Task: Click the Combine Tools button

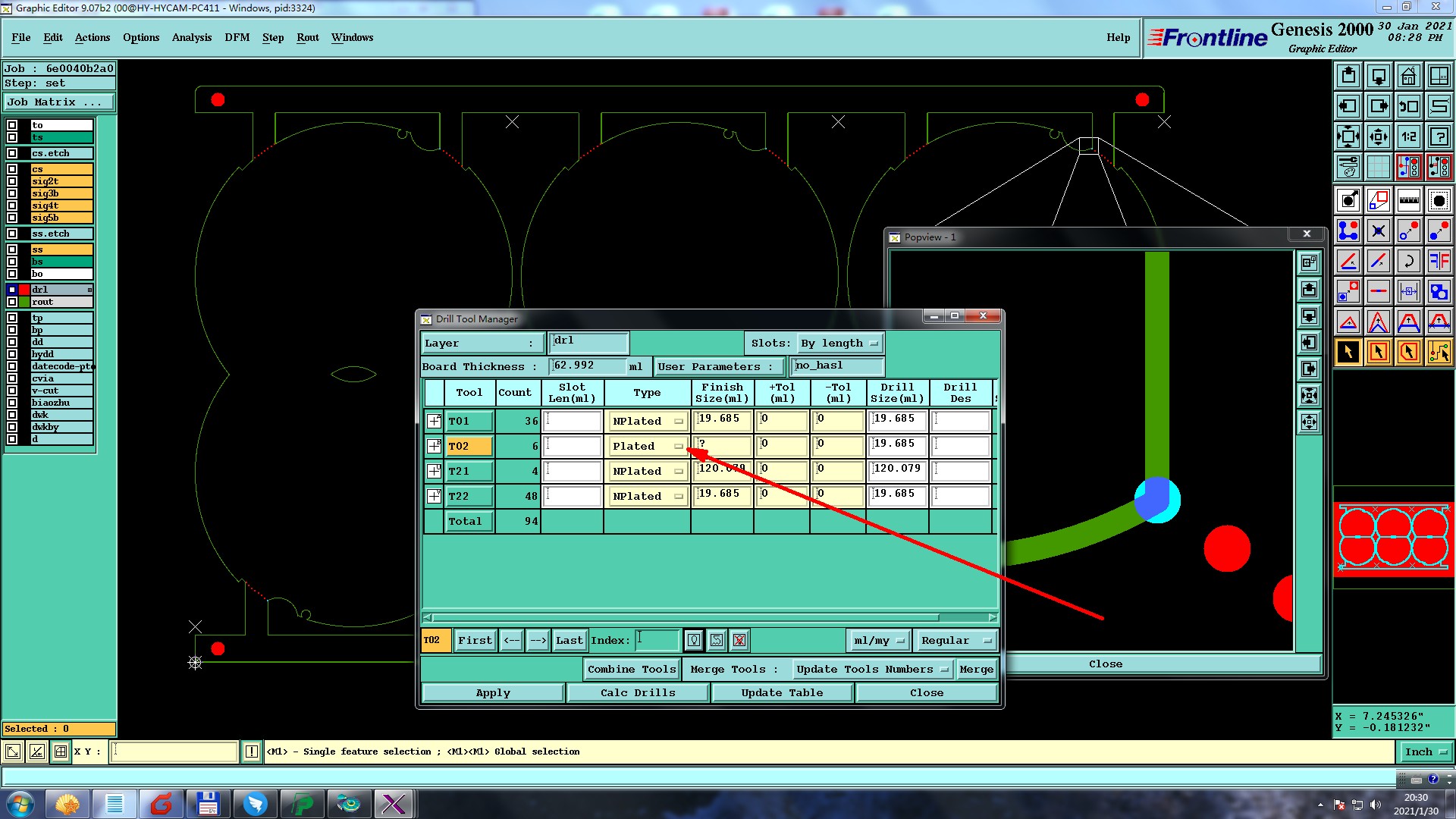Action: pyautogui.click(x=631, y=669)
